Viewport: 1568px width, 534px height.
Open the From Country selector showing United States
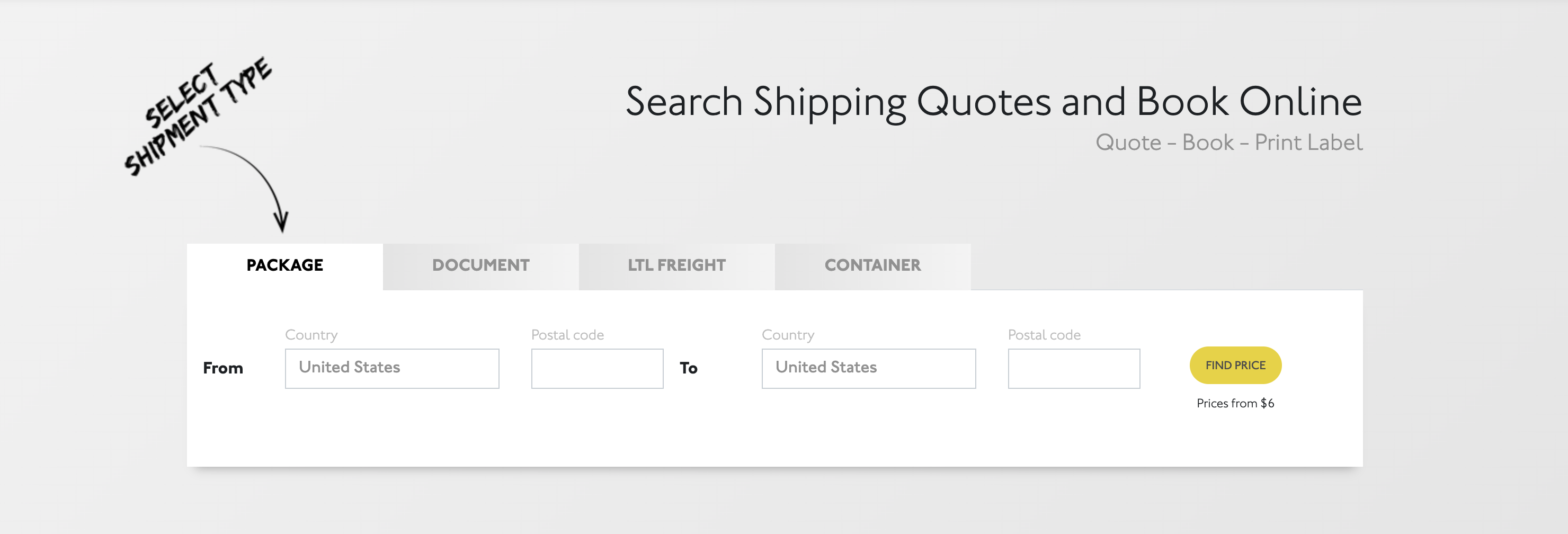[x=391, y=368]
